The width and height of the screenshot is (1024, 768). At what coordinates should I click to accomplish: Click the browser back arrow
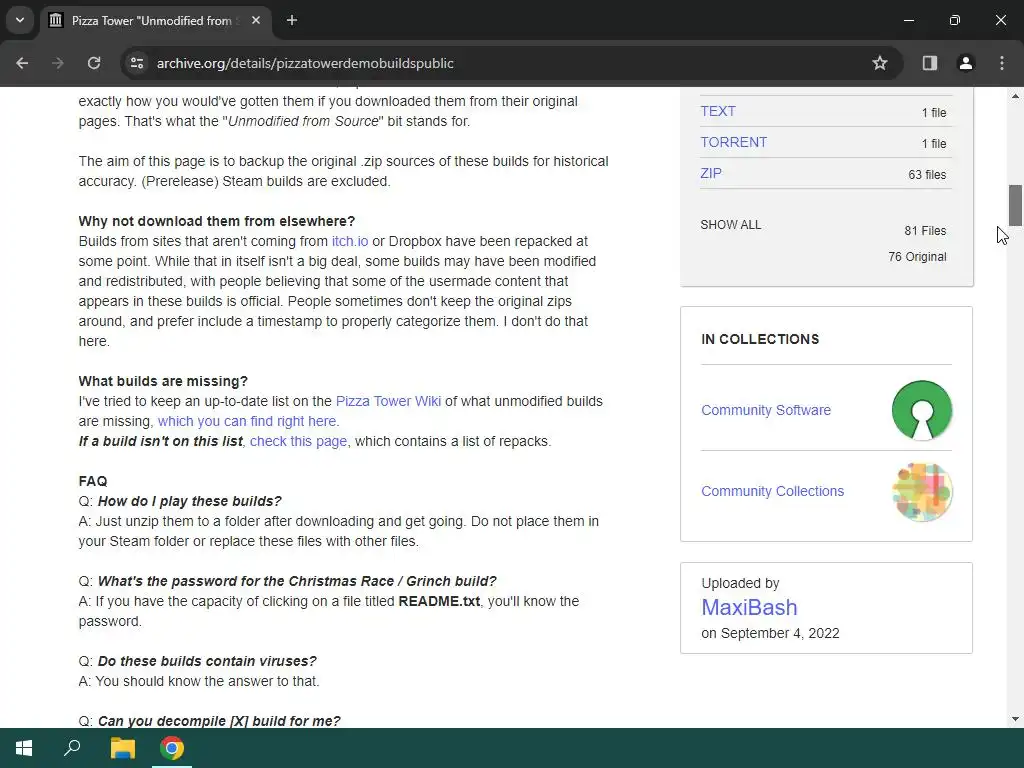click(x=22, y=63)
